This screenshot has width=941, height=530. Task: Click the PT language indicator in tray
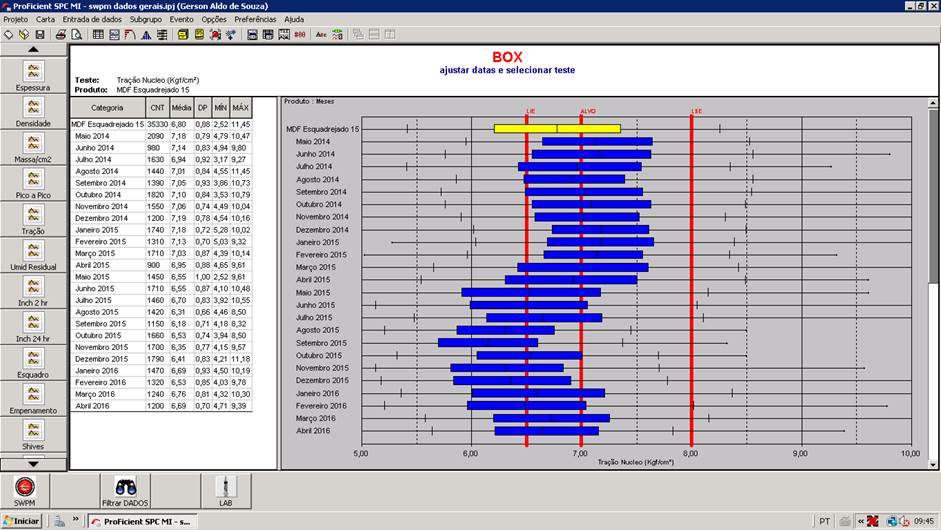click(825, 521)
